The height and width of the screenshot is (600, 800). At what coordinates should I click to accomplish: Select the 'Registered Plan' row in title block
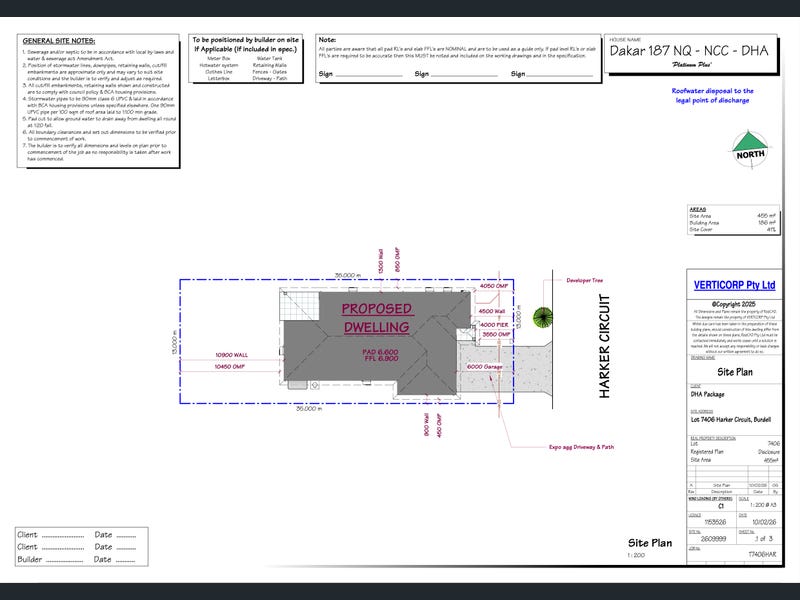(x=735, y=452)
